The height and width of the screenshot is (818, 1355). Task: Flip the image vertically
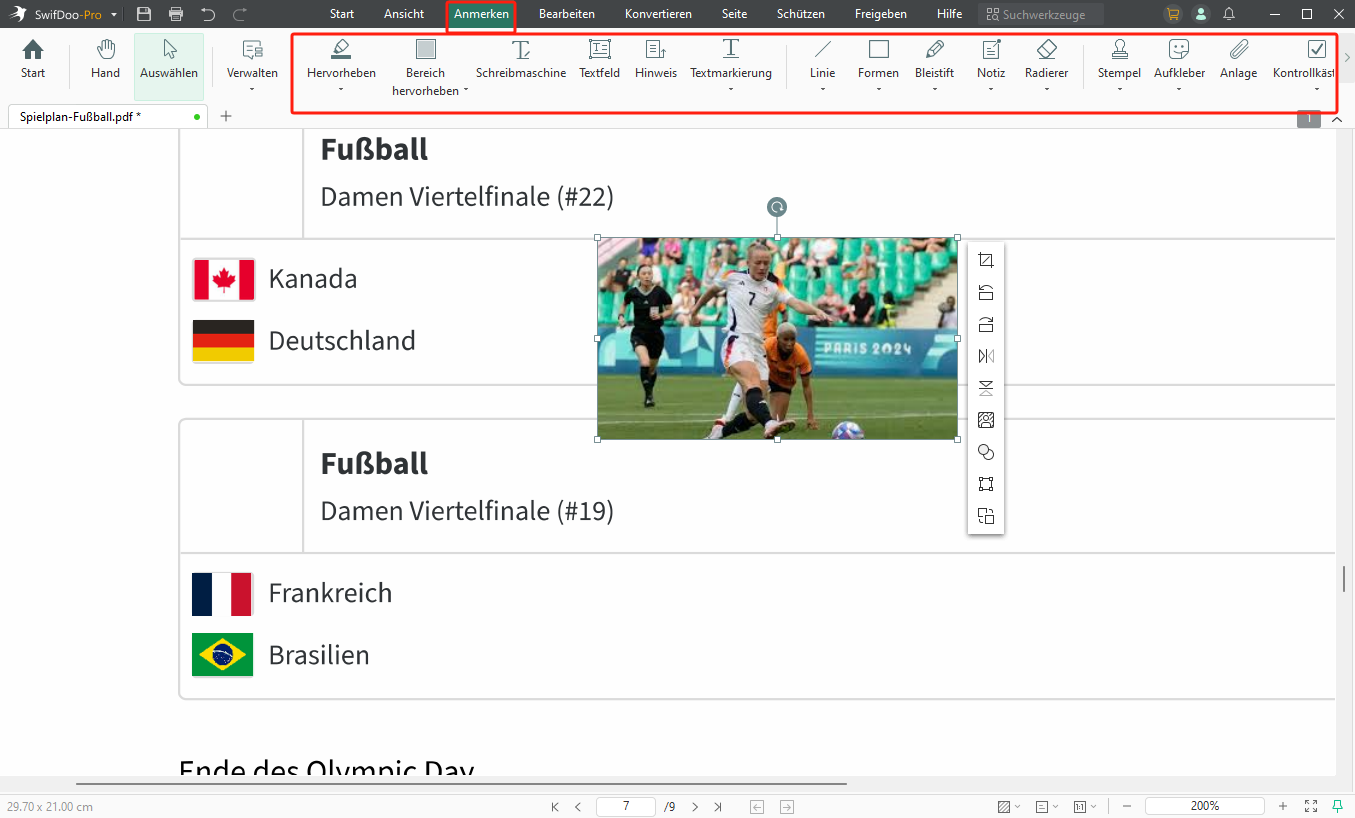986,388
